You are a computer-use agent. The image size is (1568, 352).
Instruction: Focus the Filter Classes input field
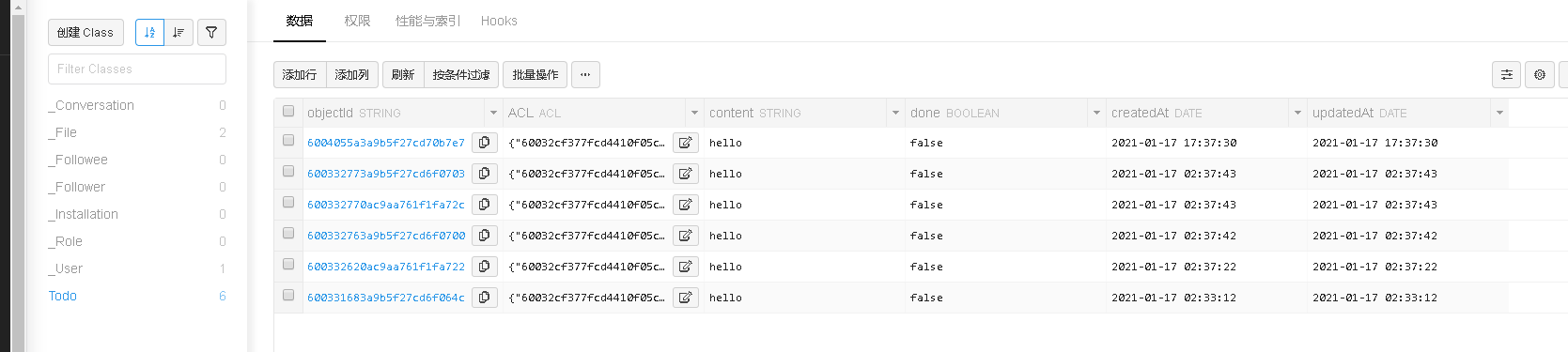(x=137, y=69)
